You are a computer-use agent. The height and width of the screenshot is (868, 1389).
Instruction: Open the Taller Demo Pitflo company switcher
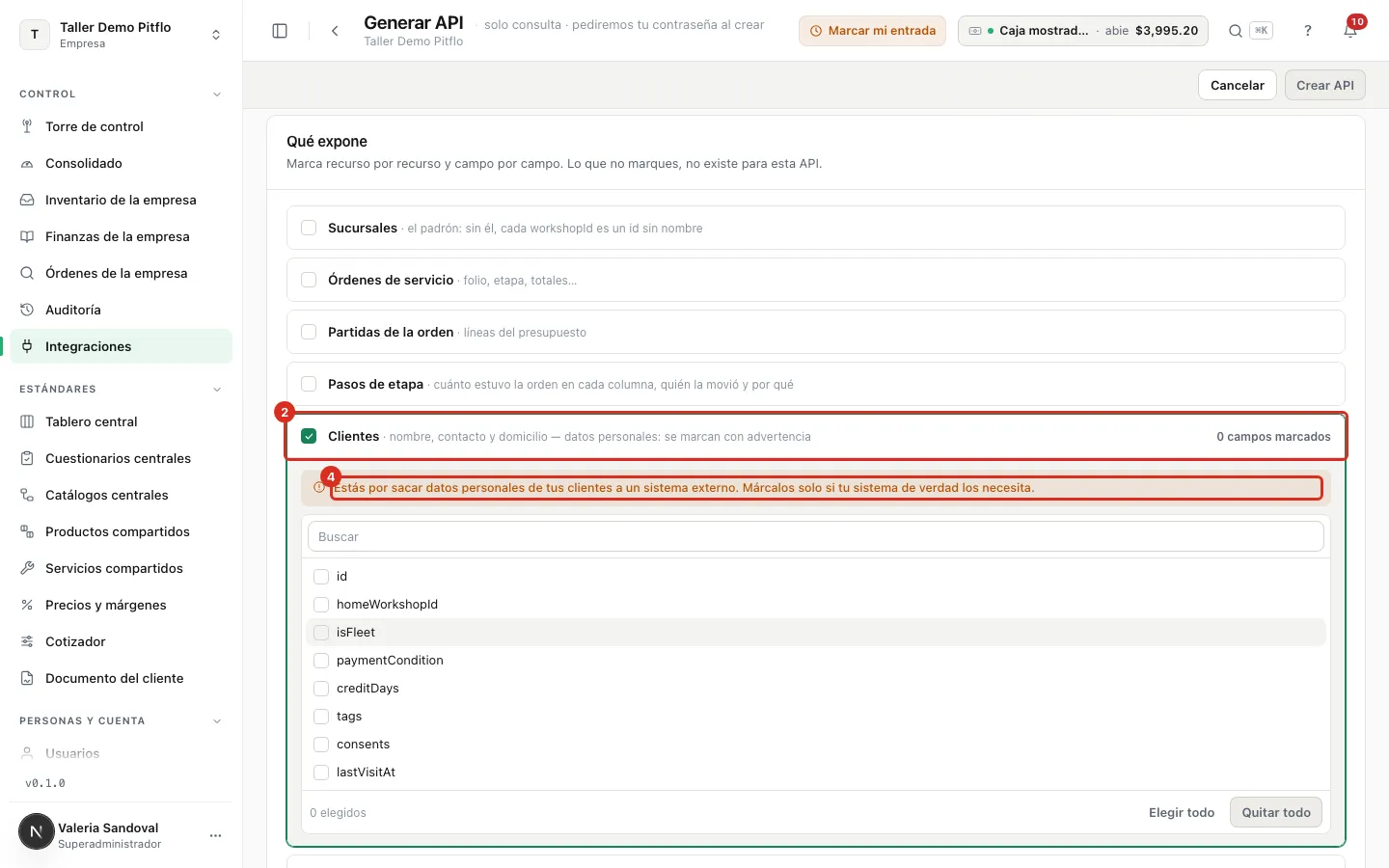122,35
